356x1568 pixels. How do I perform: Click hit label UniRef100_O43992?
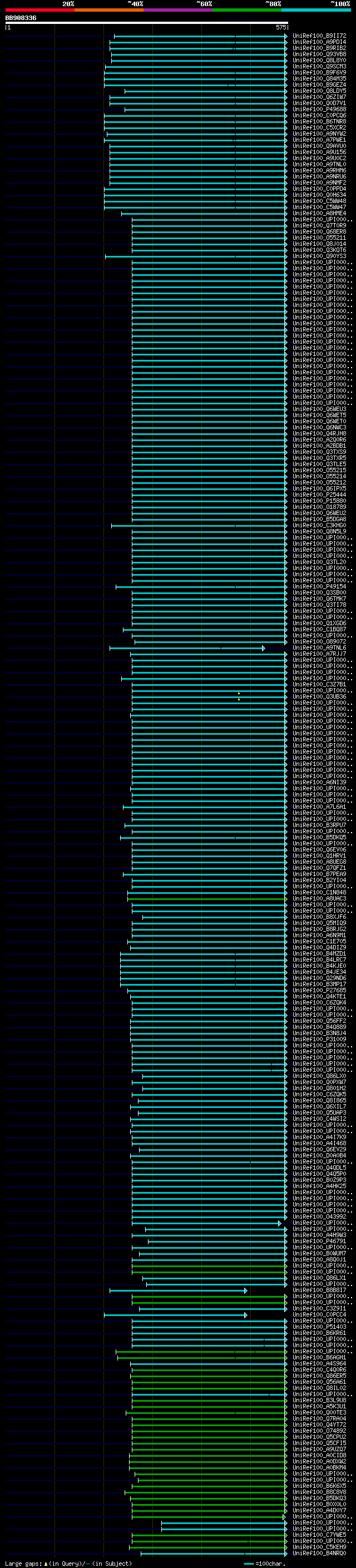[x=319, y=1217]
